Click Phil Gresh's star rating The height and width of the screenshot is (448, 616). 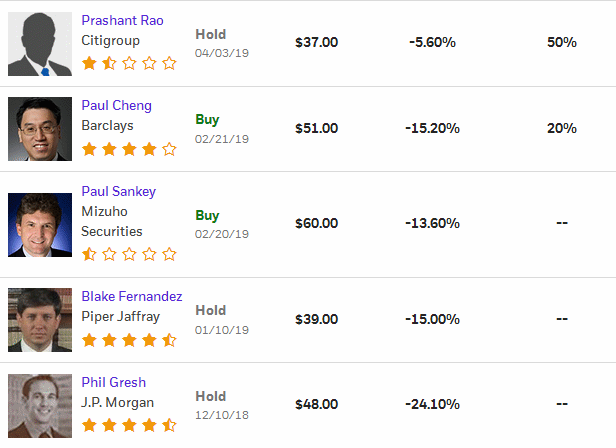(x=129, y=425)
